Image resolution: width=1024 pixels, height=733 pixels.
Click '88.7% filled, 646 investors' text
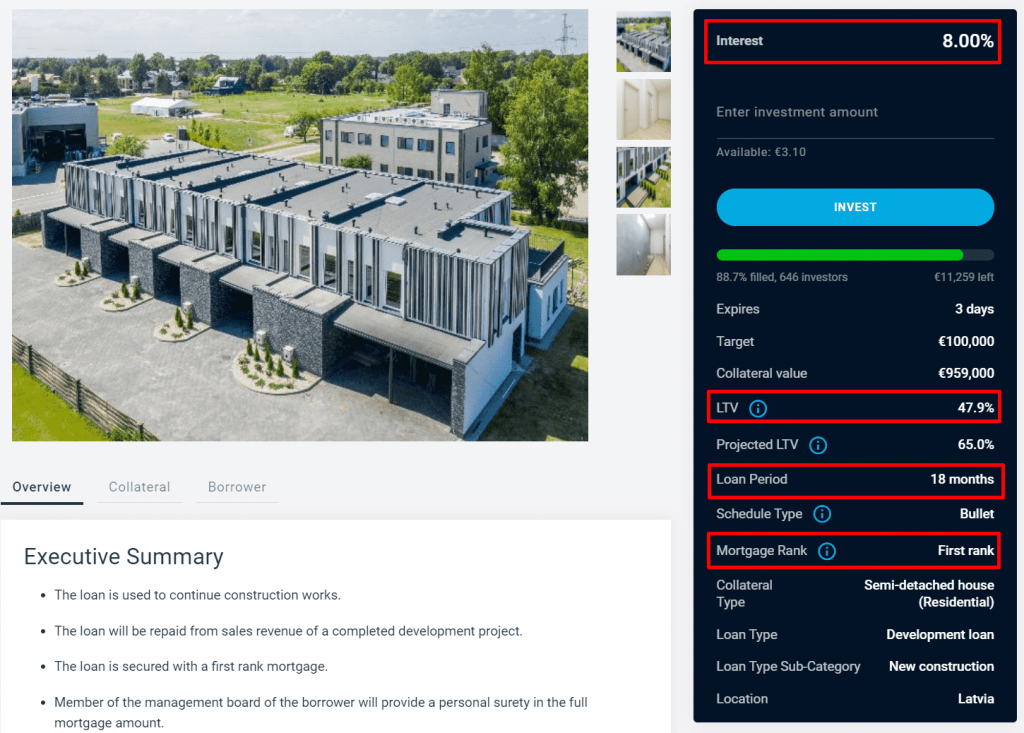point(782,277)
